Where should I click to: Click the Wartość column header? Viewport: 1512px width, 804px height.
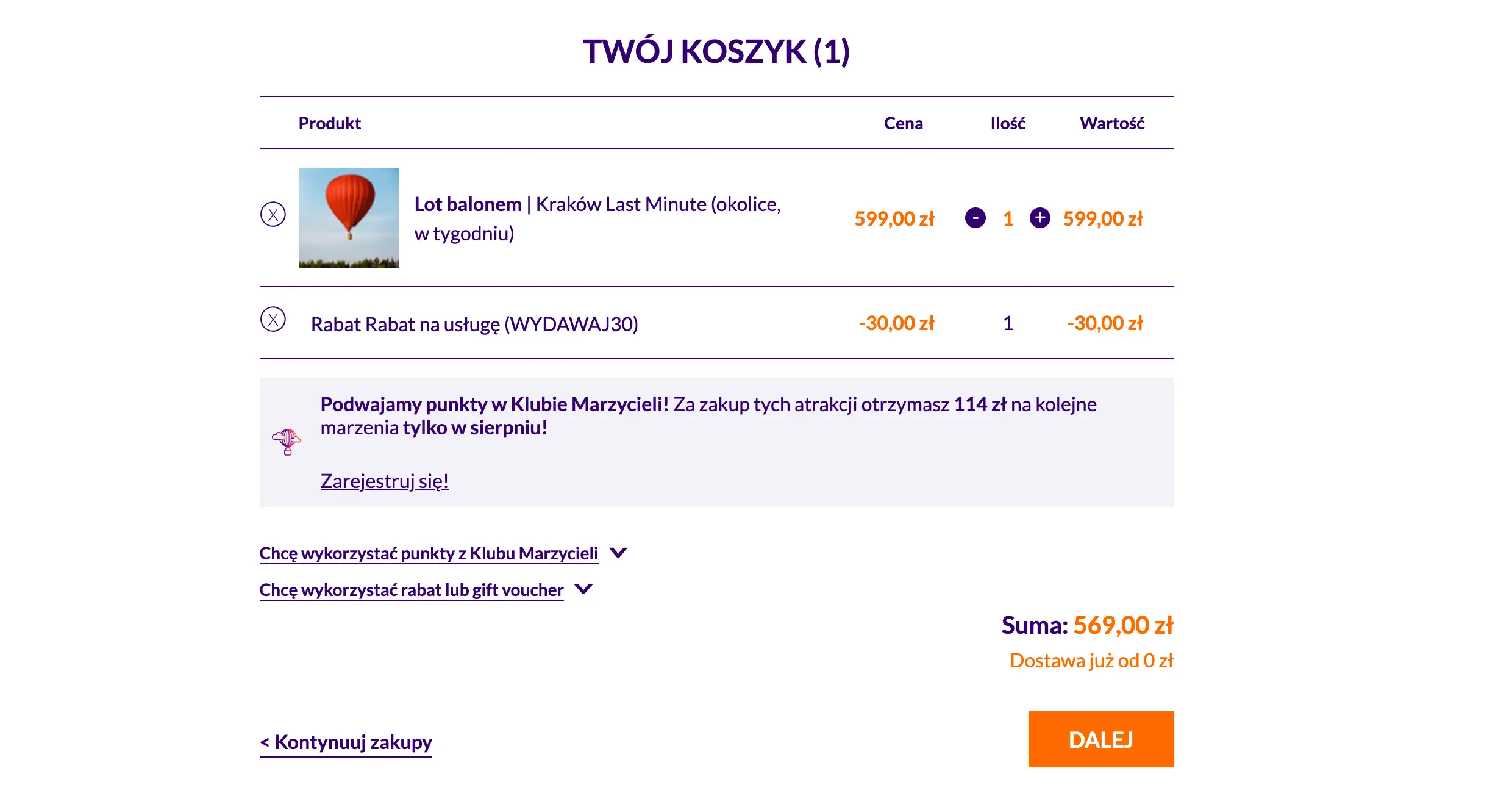1111,123
